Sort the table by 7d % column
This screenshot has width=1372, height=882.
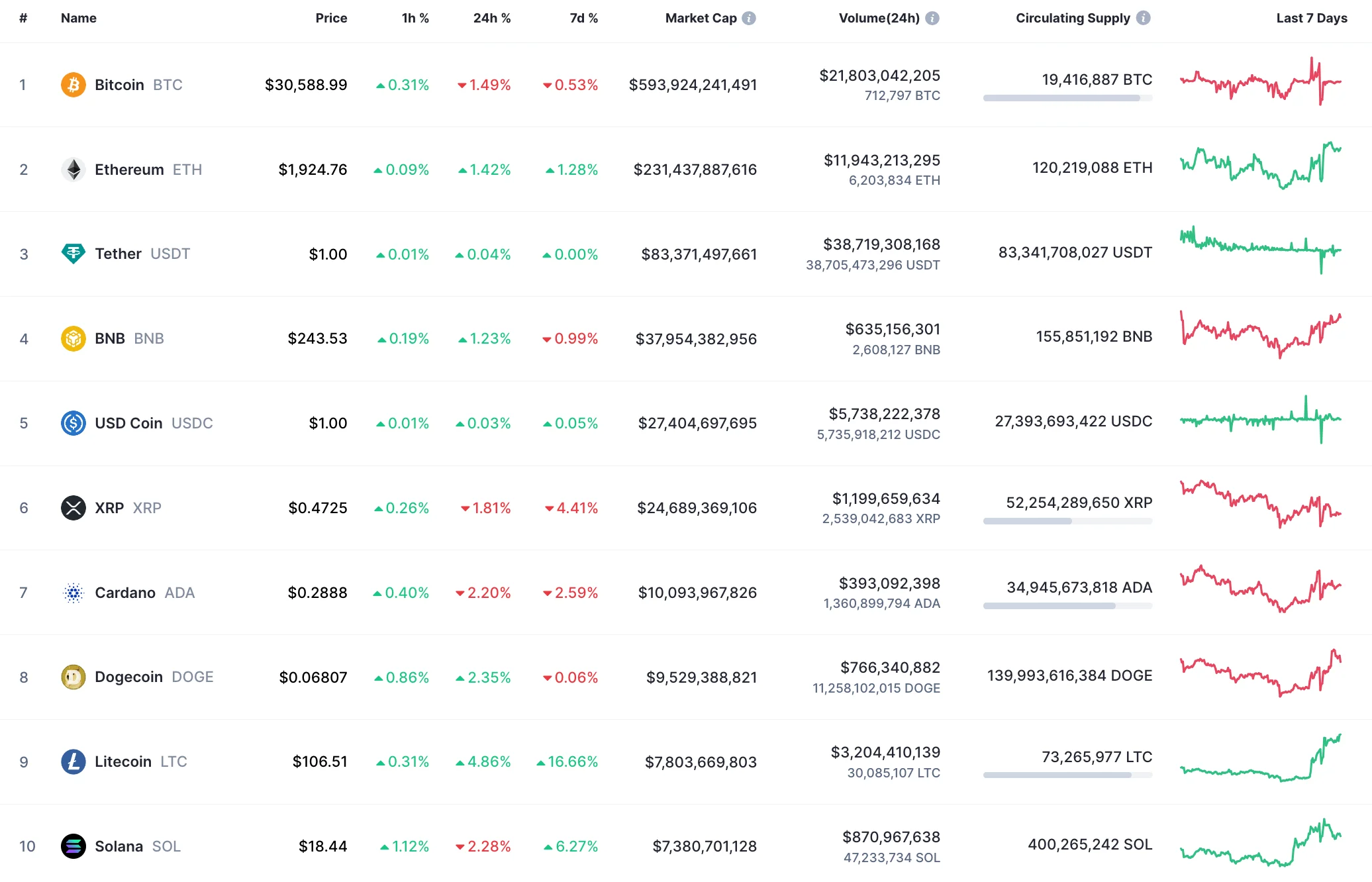click(583, 19)
